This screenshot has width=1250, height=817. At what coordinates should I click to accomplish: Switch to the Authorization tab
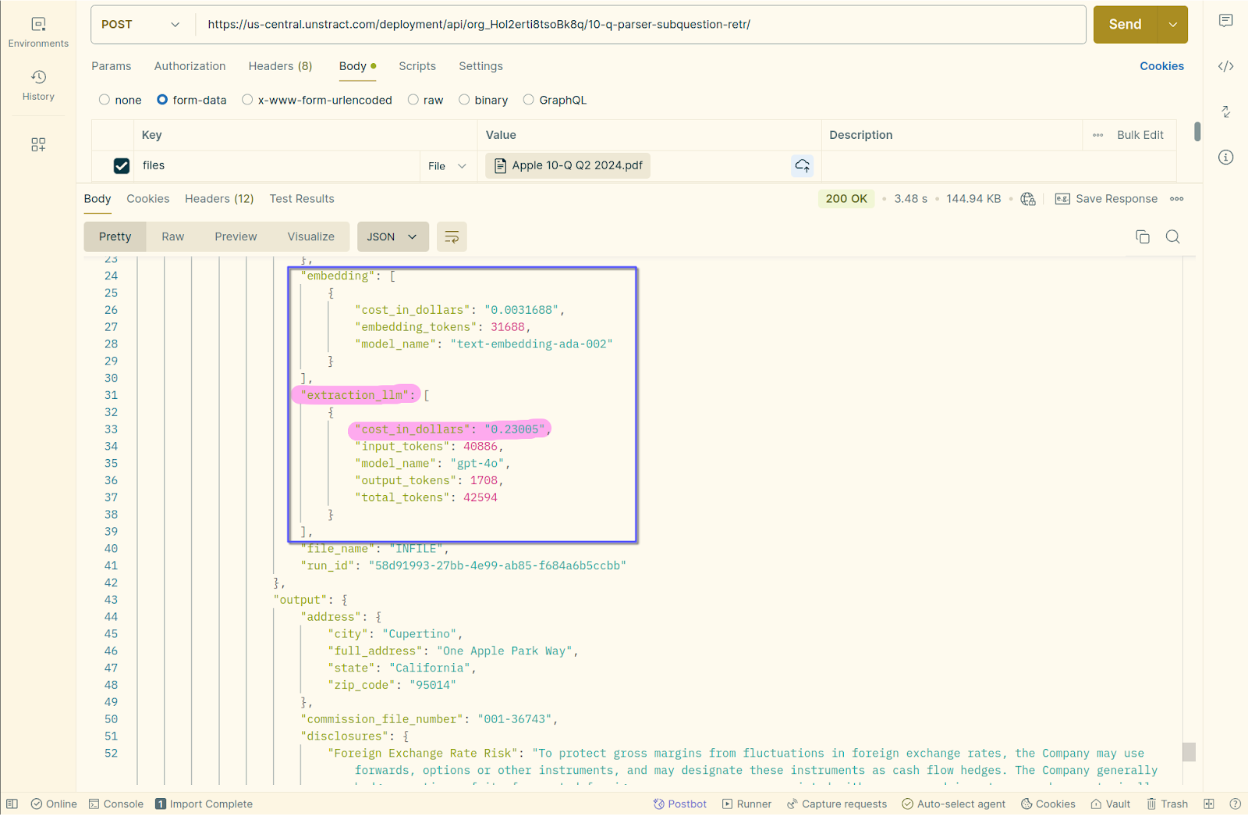coord(190,66)
